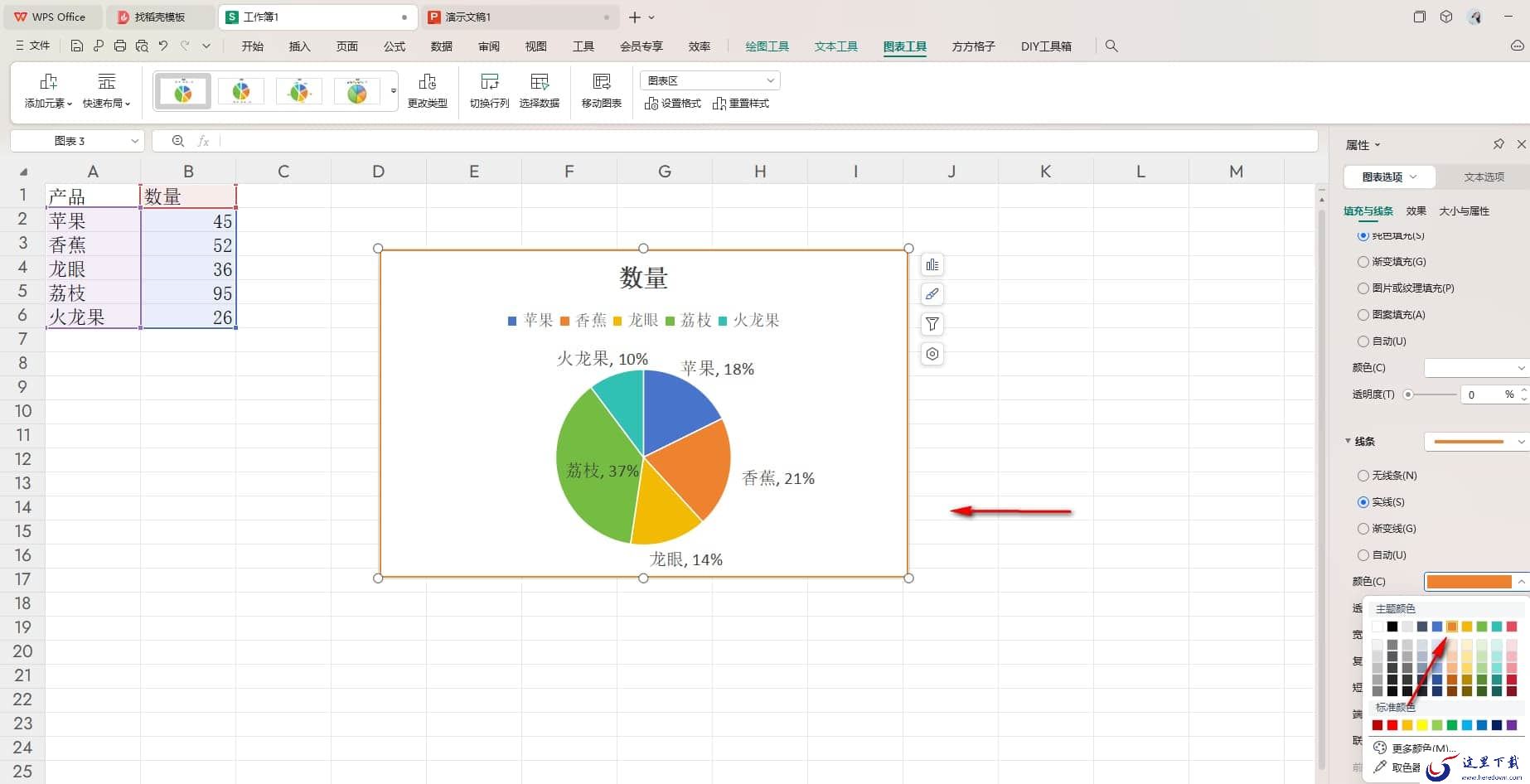Click the 移动图表 move chart icon
The width and height of the screenshot is (1530, 784).
(x=602, y=90)
